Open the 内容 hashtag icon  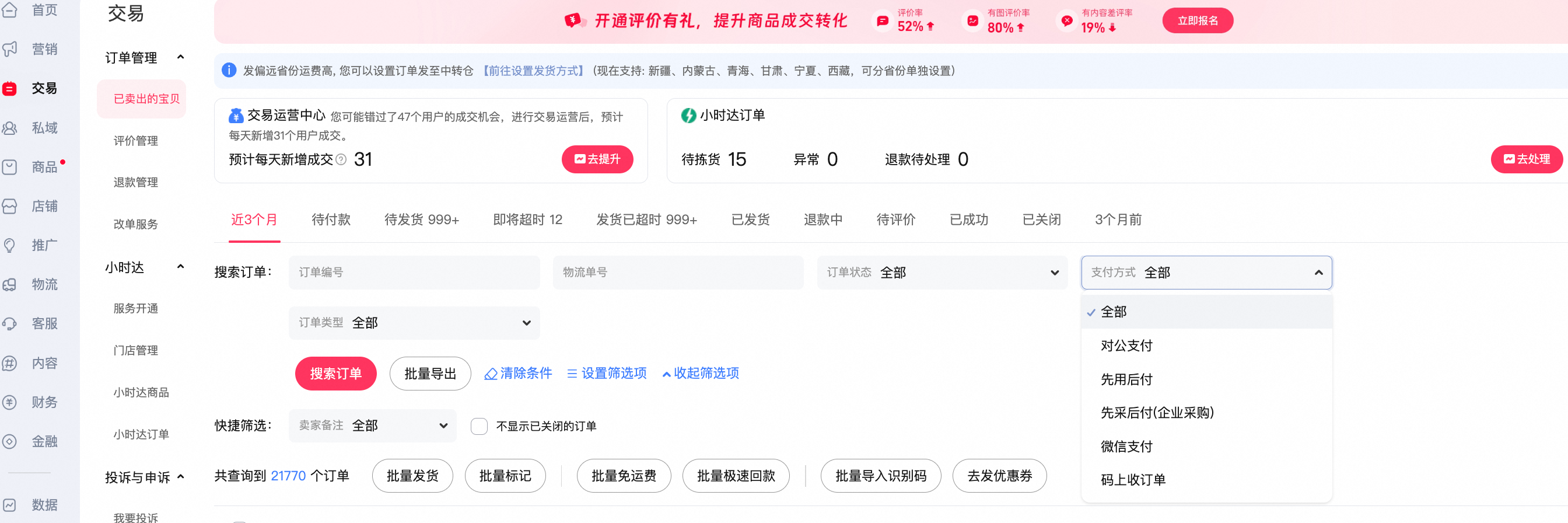(10, 364)
